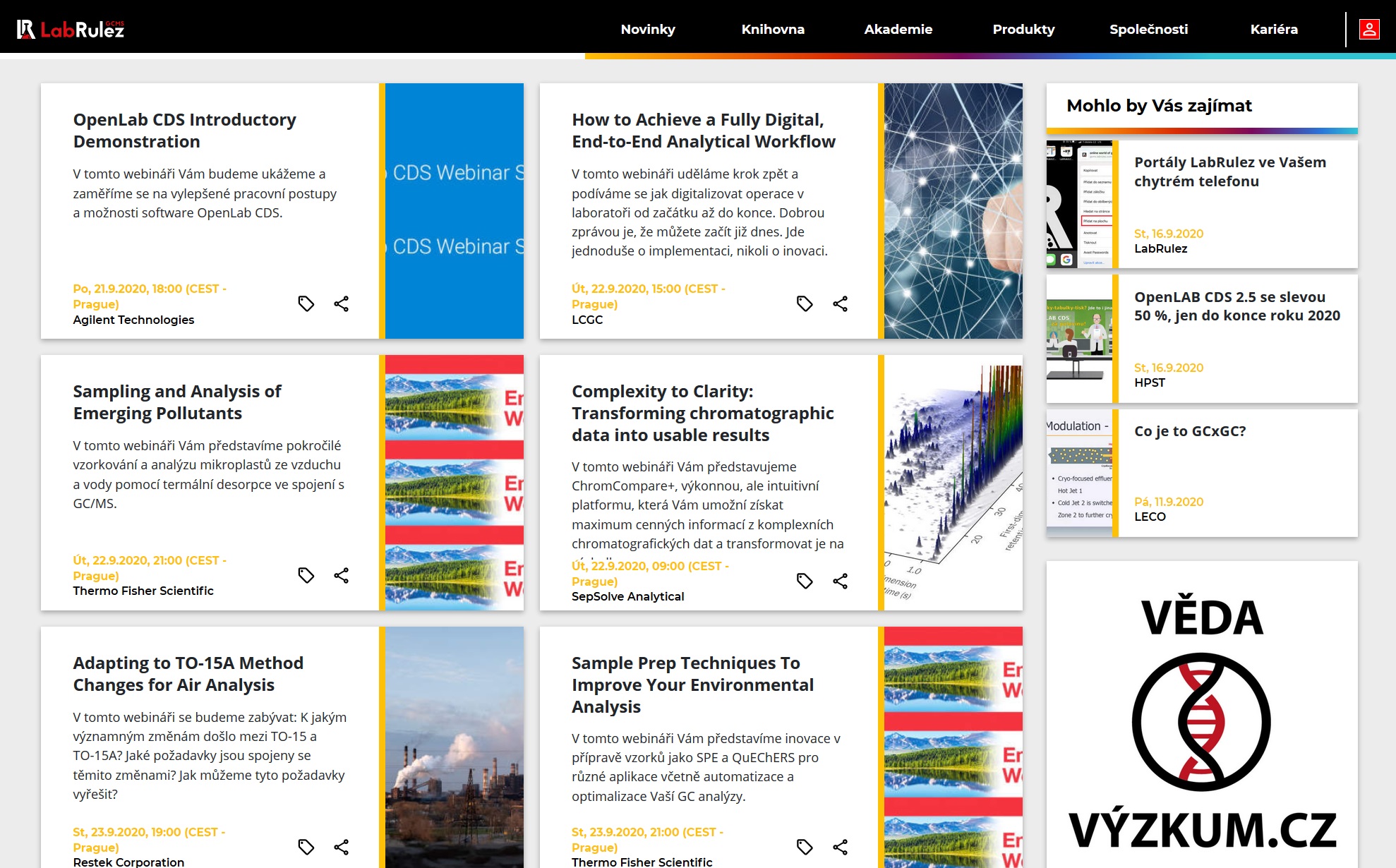Navigate to Společnosti
The height and width of the screenshot is (868, 1396).
[1149, 29]
